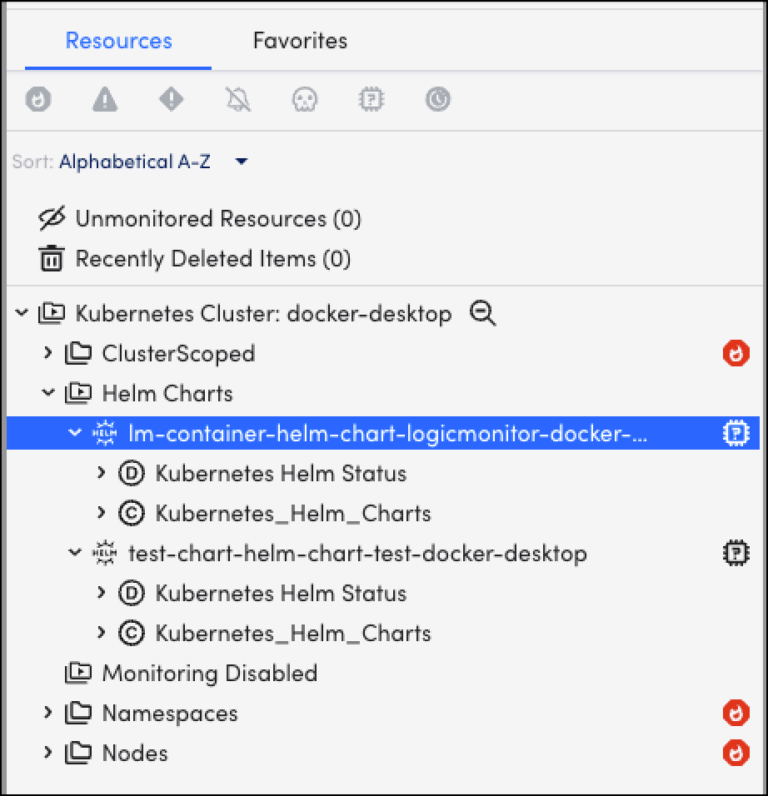Select the Resources tab
This screenshot has width=768, height=796.
pos(119,41)
